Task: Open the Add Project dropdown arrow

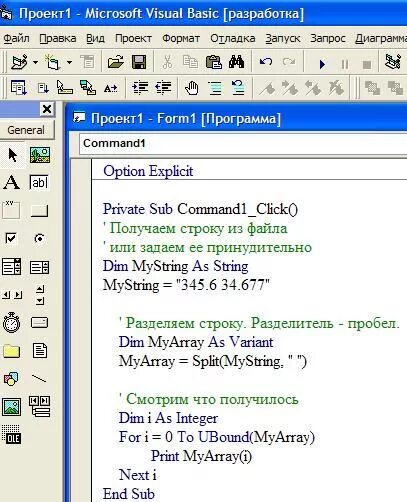Action: [35, 62]
